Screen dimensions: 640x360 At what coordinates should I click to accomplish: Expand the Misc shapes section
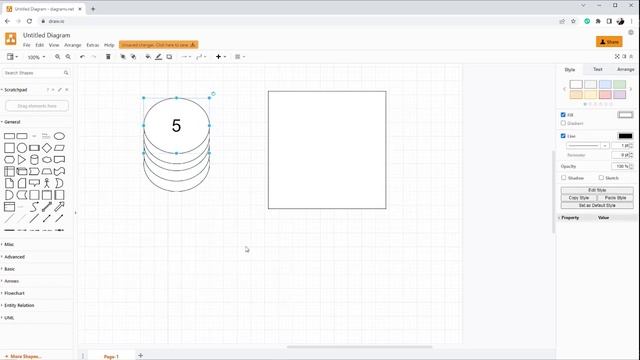tap(9, 244)
